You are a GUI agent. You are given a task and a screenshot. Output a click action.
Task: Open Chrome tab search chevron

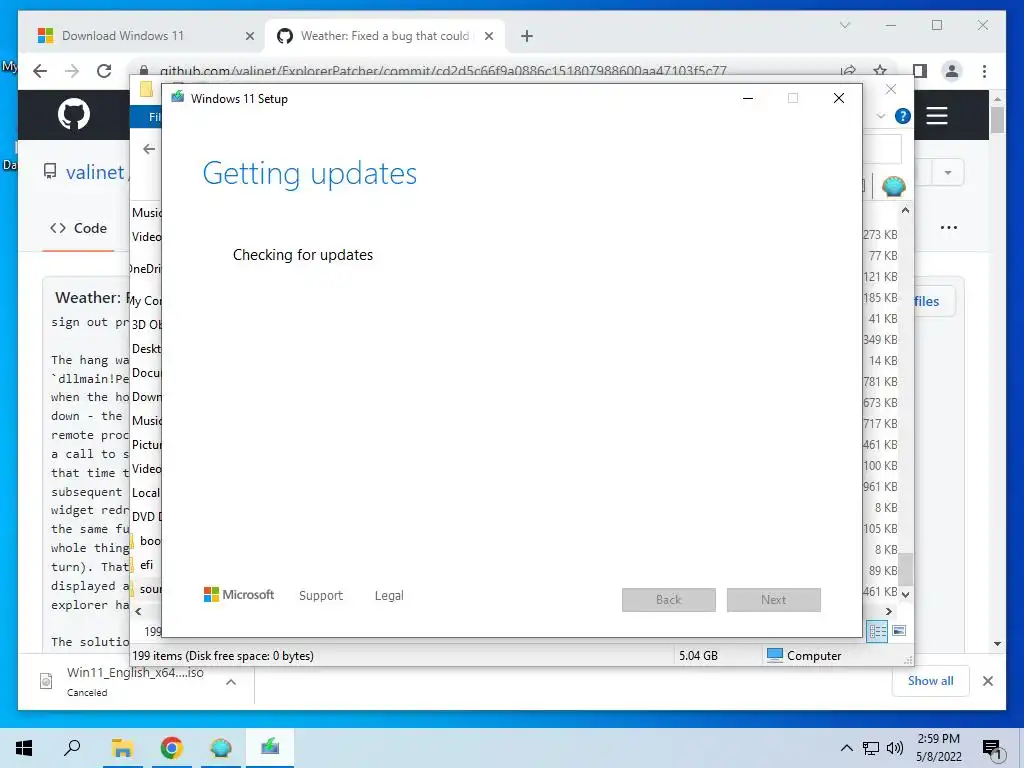844,25
